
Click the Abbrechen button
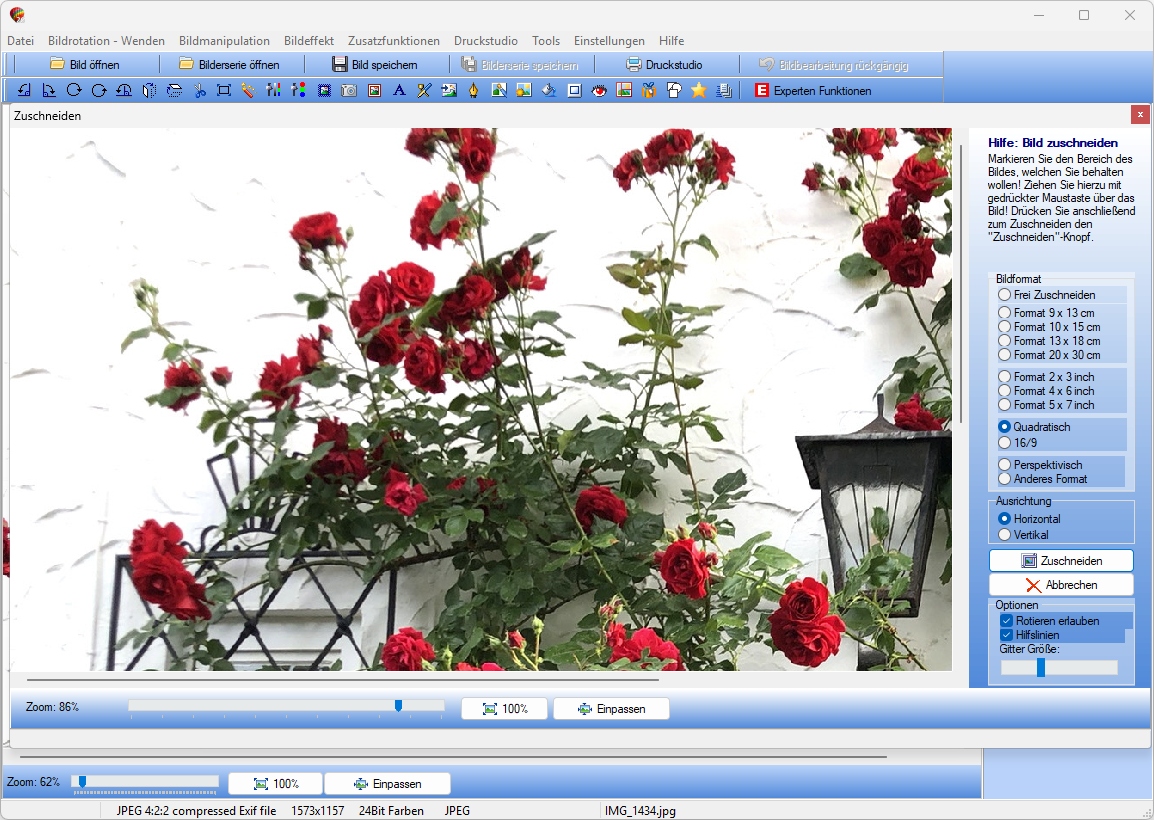click(x=1061, y=584)
